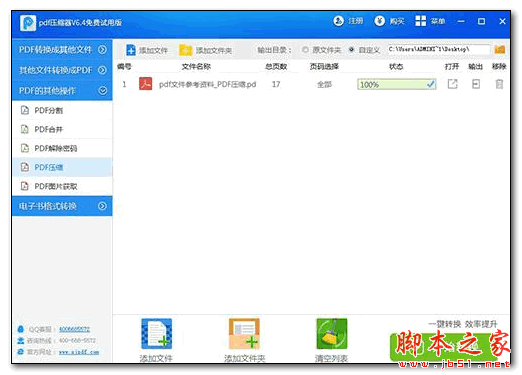Expand the PDF to other files section
This screenshot has height=375, width=522.
(x=102, y=50)
